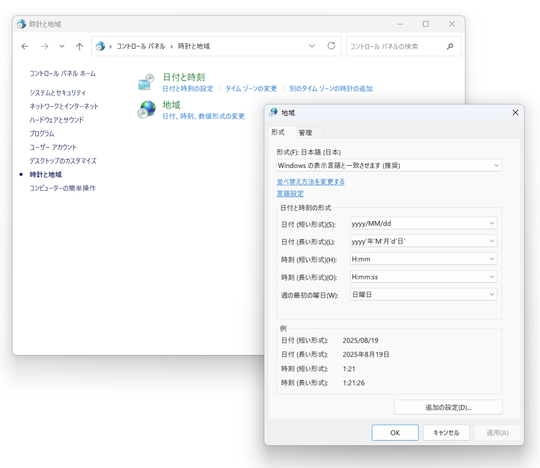
Task: Go up one level with the up arrow
Action: [80, 46]
